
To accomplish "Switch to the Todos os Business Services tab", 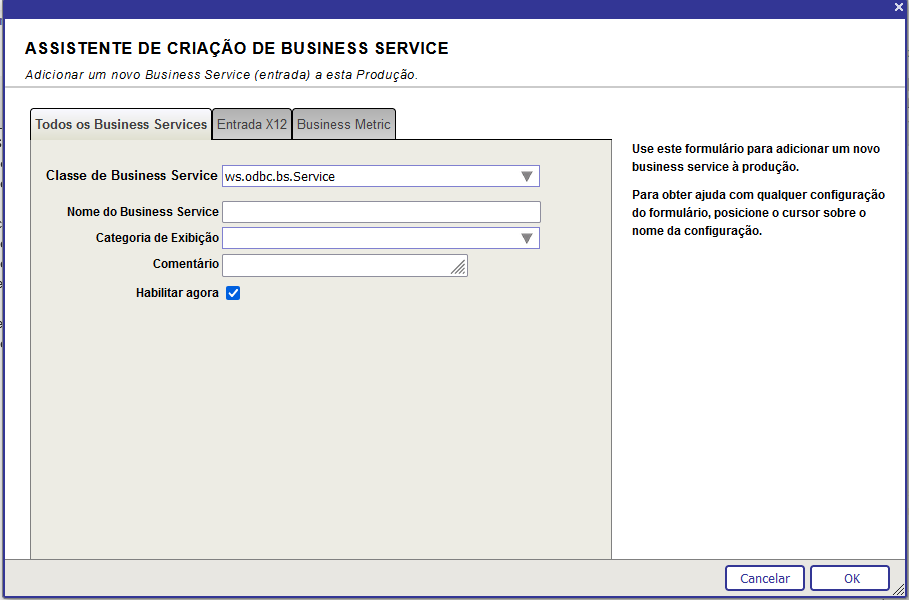I will 121,124.
